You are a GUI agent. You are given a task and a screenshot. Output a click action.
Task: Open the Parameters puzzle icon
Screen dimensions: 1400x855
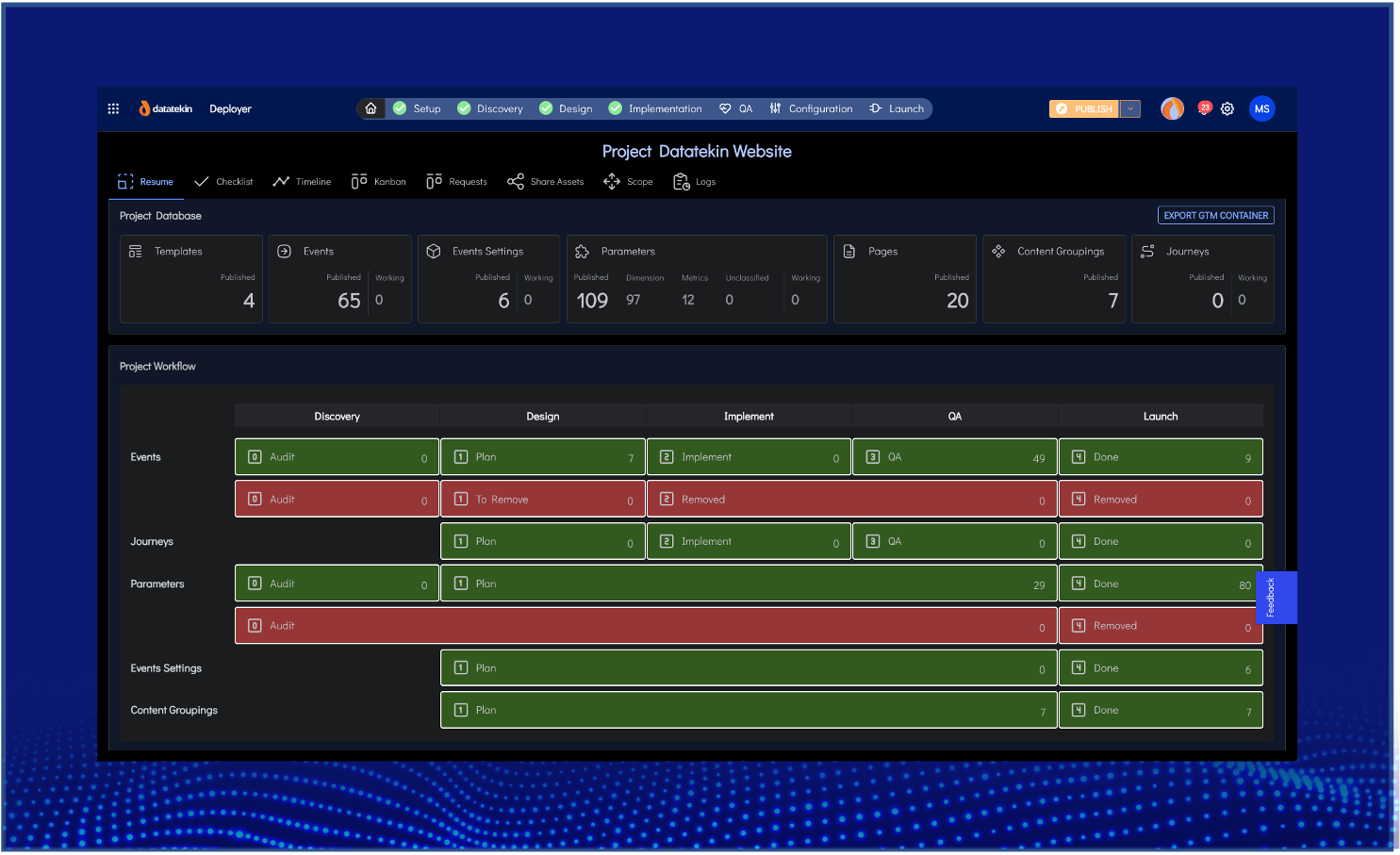tap(582, 251)
